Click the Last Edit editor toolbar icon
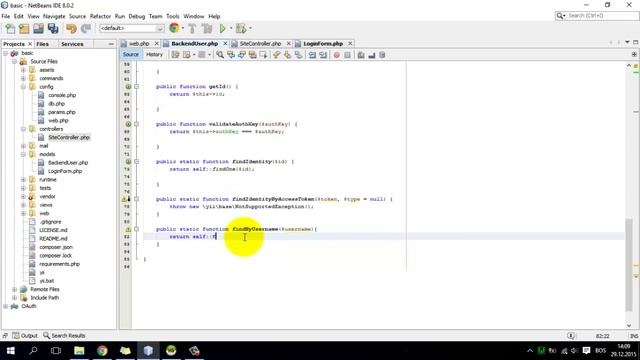 176,55
